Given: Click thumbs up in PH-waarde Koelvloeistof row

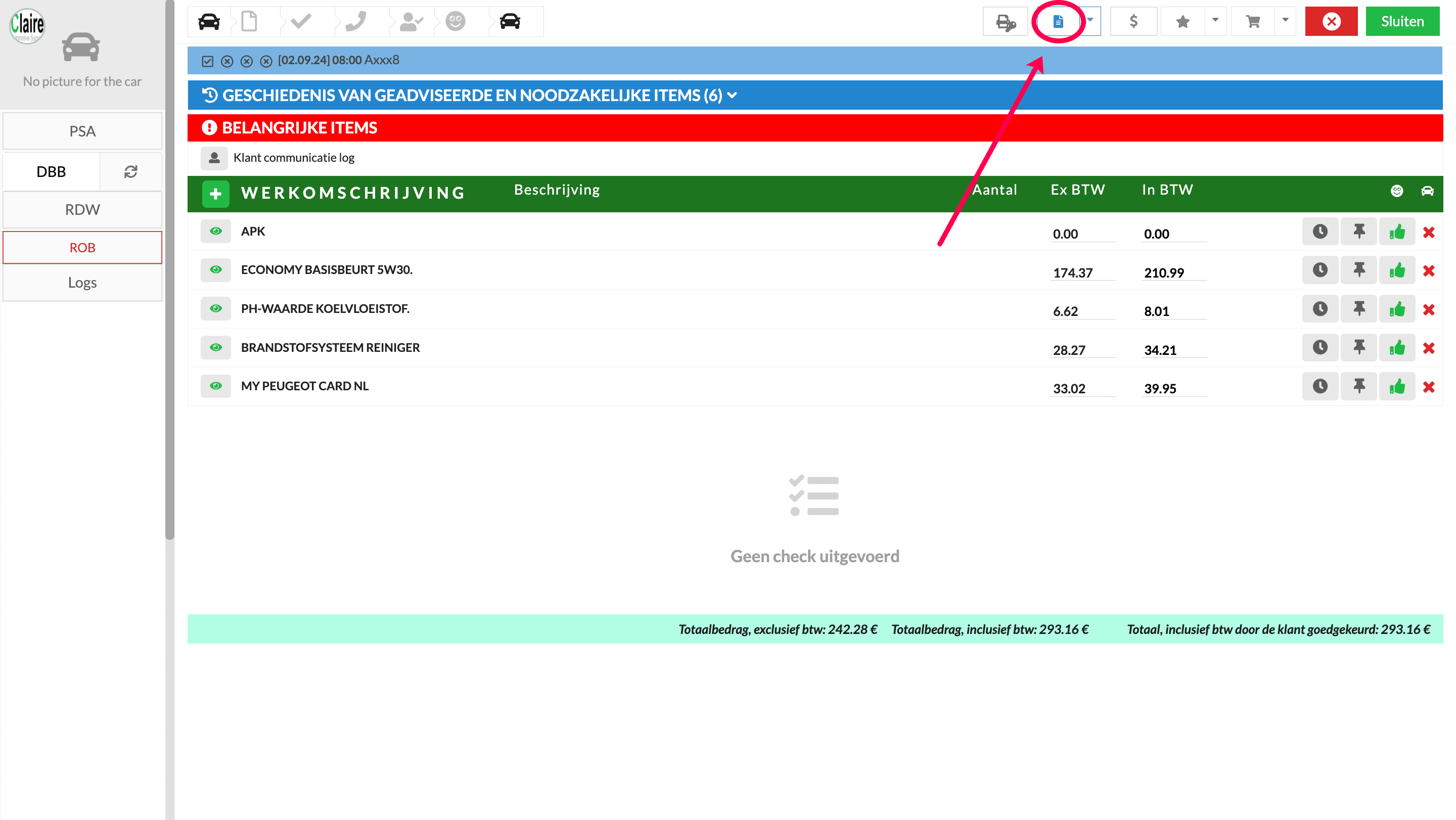Looking at the screenshot, I should [1397, 308].
